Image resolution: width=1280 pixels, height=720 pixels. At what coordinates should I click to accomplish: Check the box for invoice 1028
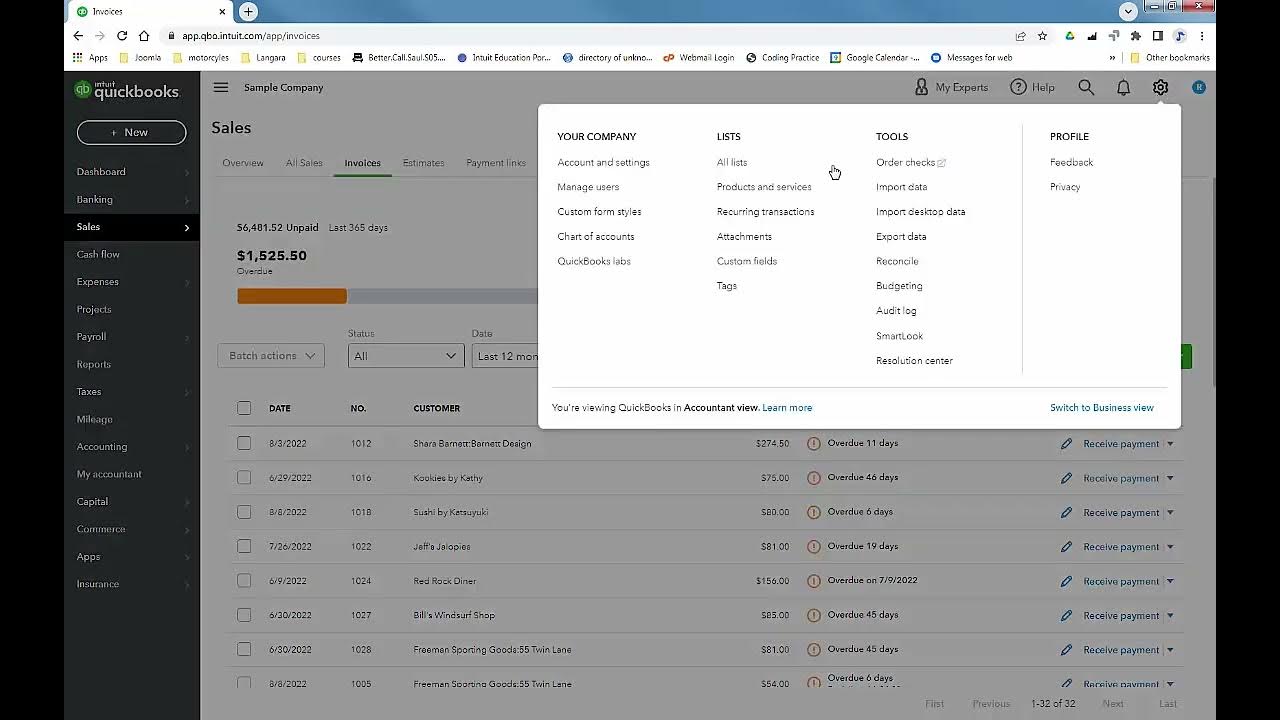244,649
